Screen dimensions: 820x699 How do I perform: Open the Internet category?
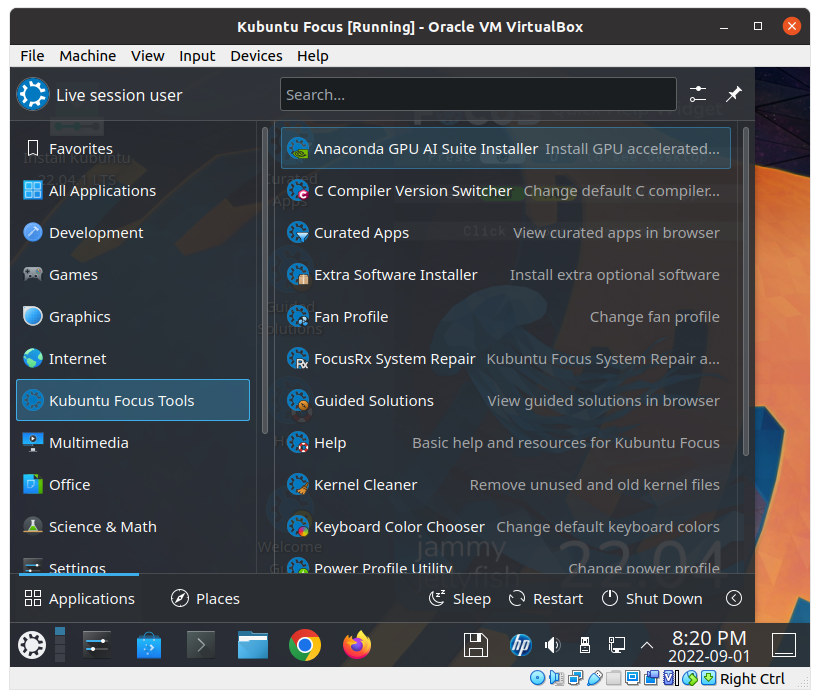point(133,359)
